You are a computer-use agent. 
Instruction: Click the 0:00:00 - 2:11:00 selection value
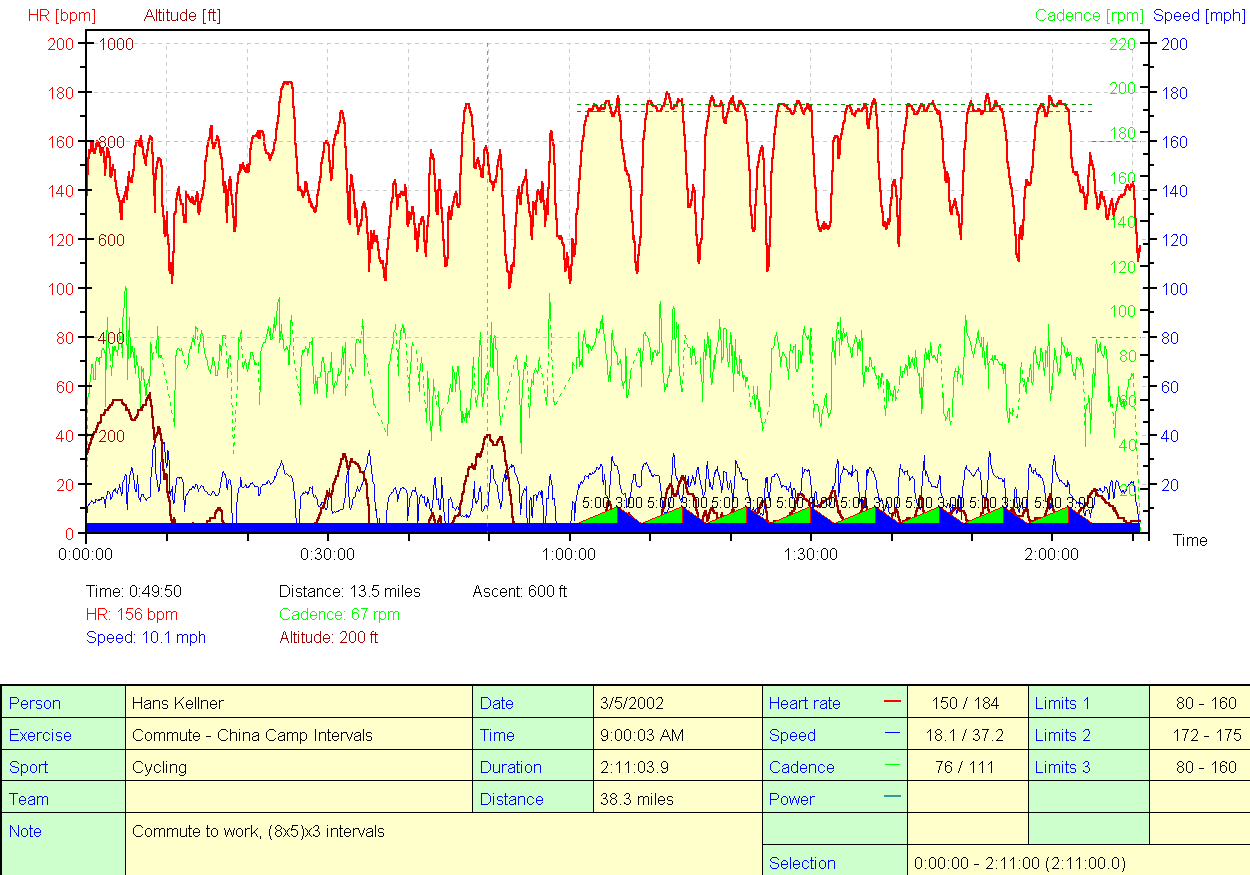[1021, 863]
